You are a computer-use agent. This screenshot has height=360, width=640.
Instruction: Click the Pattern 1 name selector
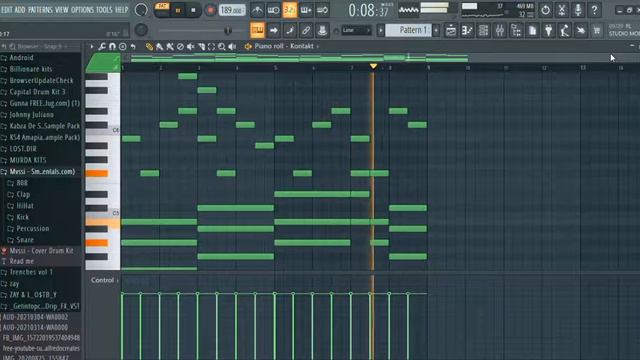[x=408, y=30]
